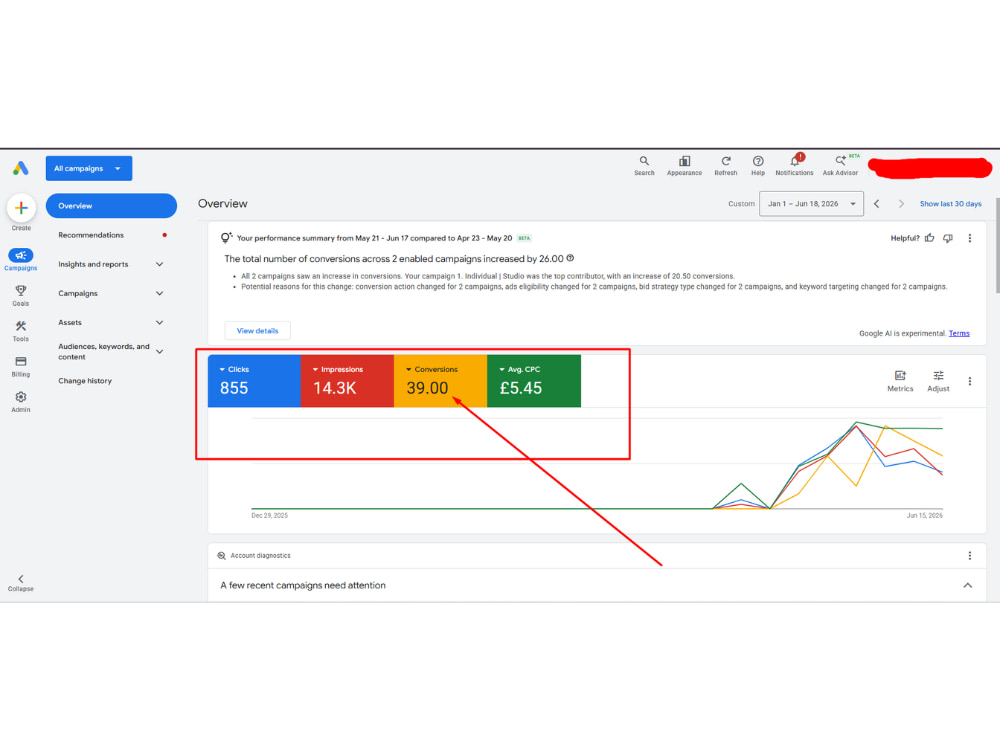Expand Campaigns section in sidebar
1000x750 pixels.
point(110,293)
